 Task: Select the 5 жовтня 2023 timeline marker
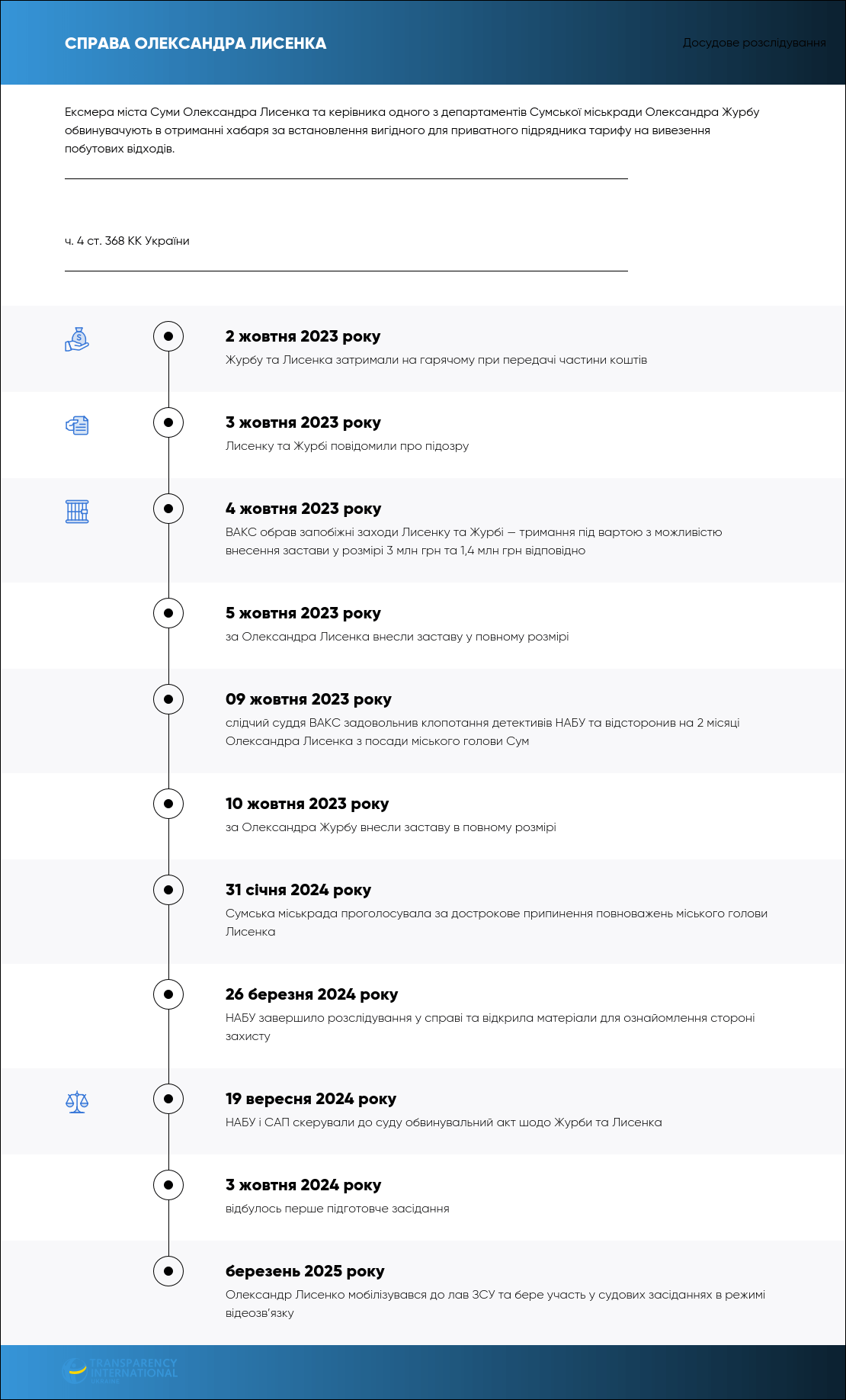pyautogui.click(x=168, y=613)
